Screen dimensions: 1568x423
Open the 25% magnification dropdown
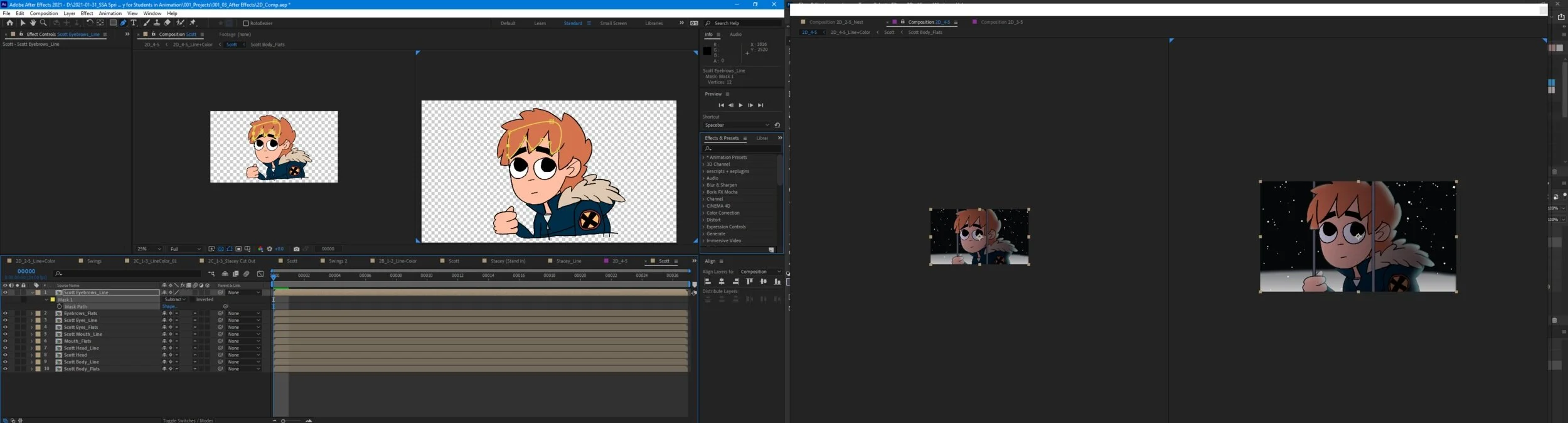click(x=149, y=249)
